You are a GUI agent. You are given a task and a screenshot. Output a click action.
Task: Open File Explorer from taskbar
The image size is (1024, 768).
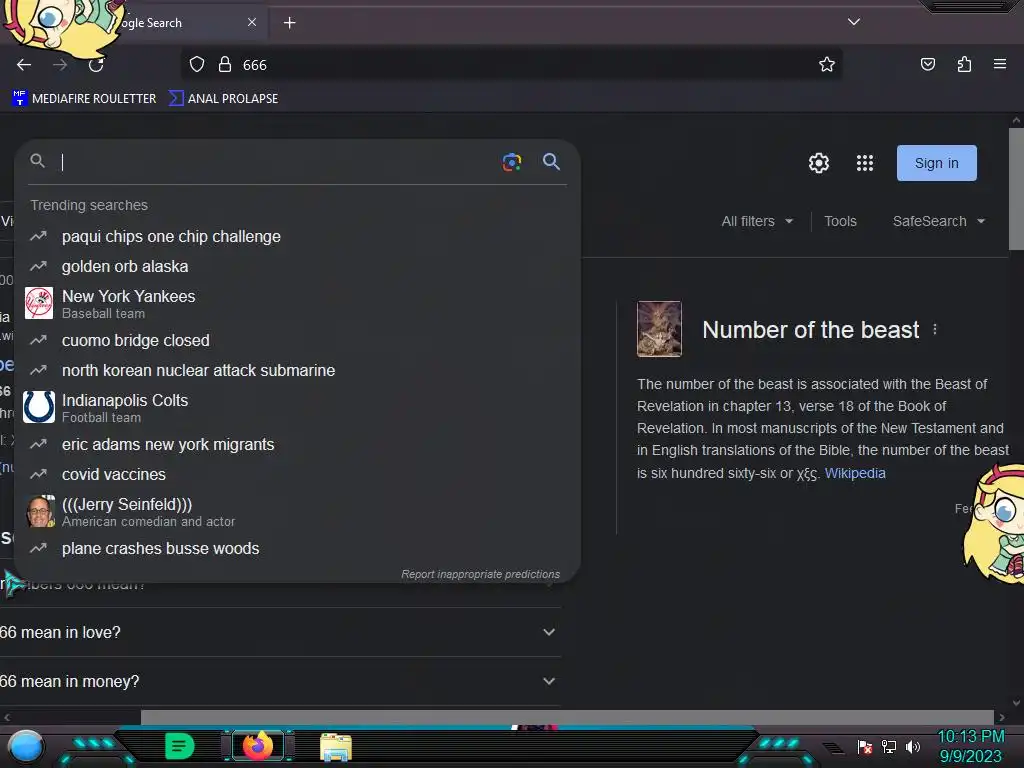click(x=336, y=747)
